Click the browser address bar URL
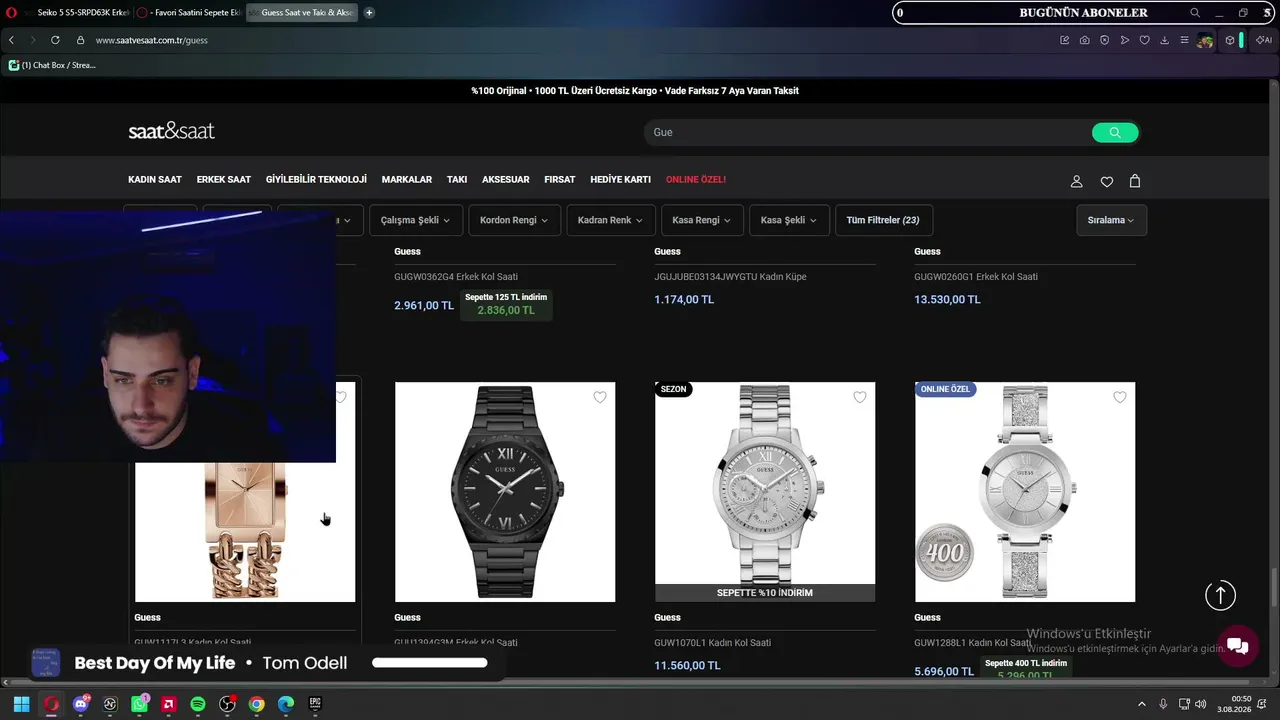This screenshot has height=720, width=1280. click(x=152, y=40)
